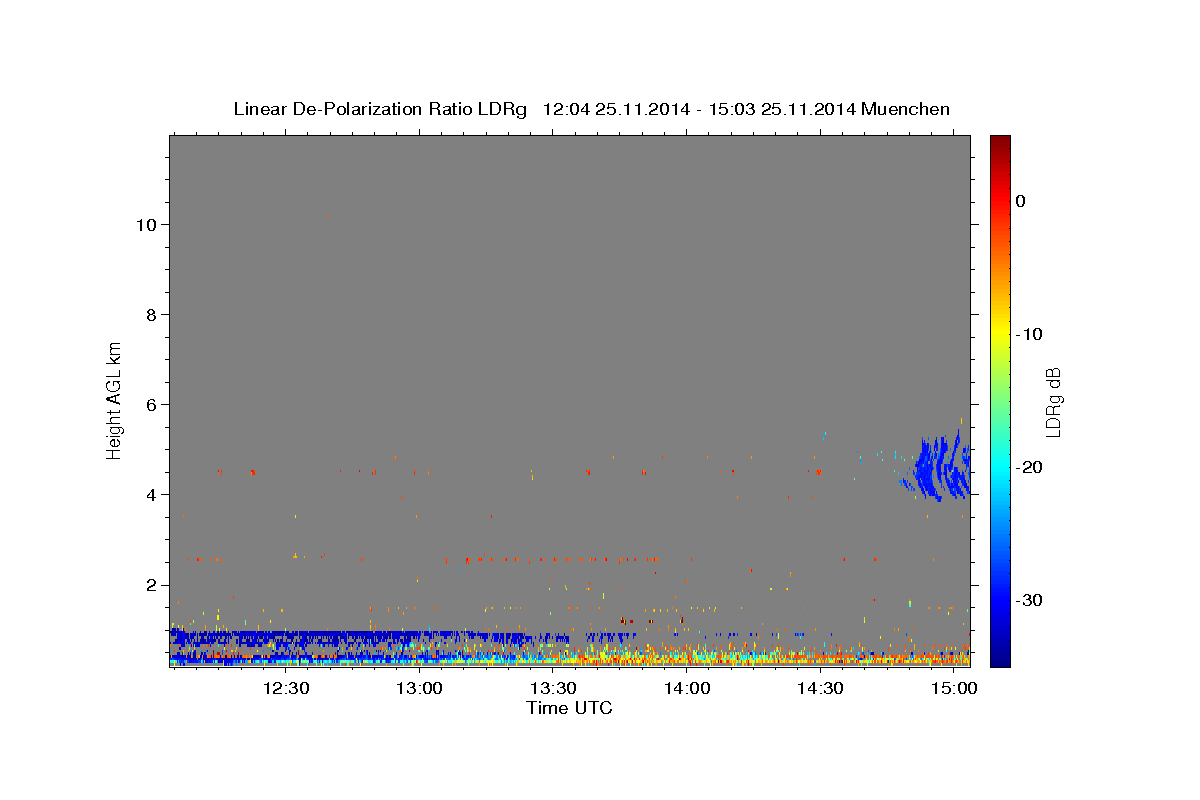This screenshot has height=800, width=1200.
Task: Click the 'Height AGL km' axis label
Action: click(115, 399)
